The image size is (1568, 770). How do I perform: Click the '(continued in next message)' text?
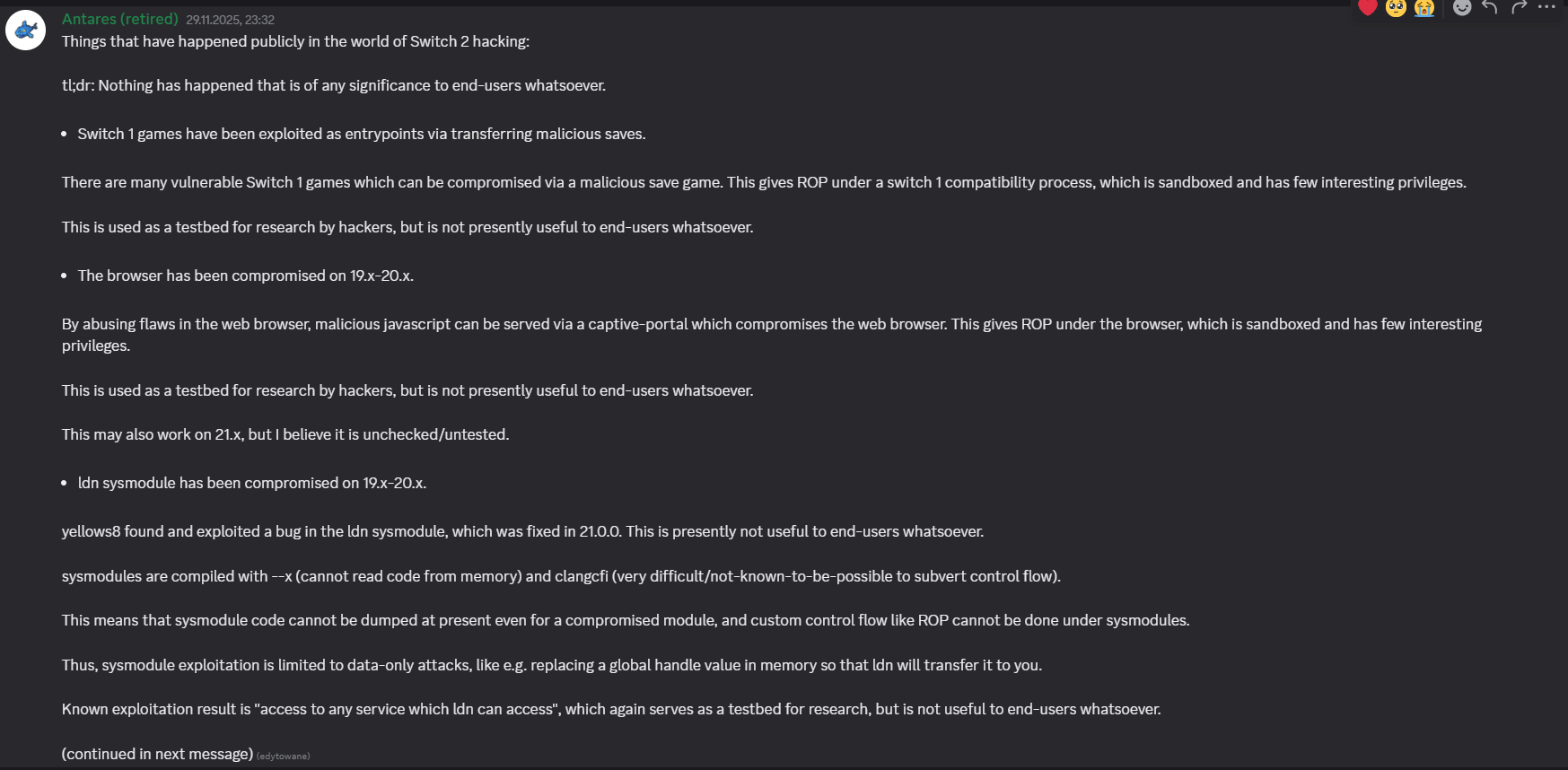pos(157,754)
